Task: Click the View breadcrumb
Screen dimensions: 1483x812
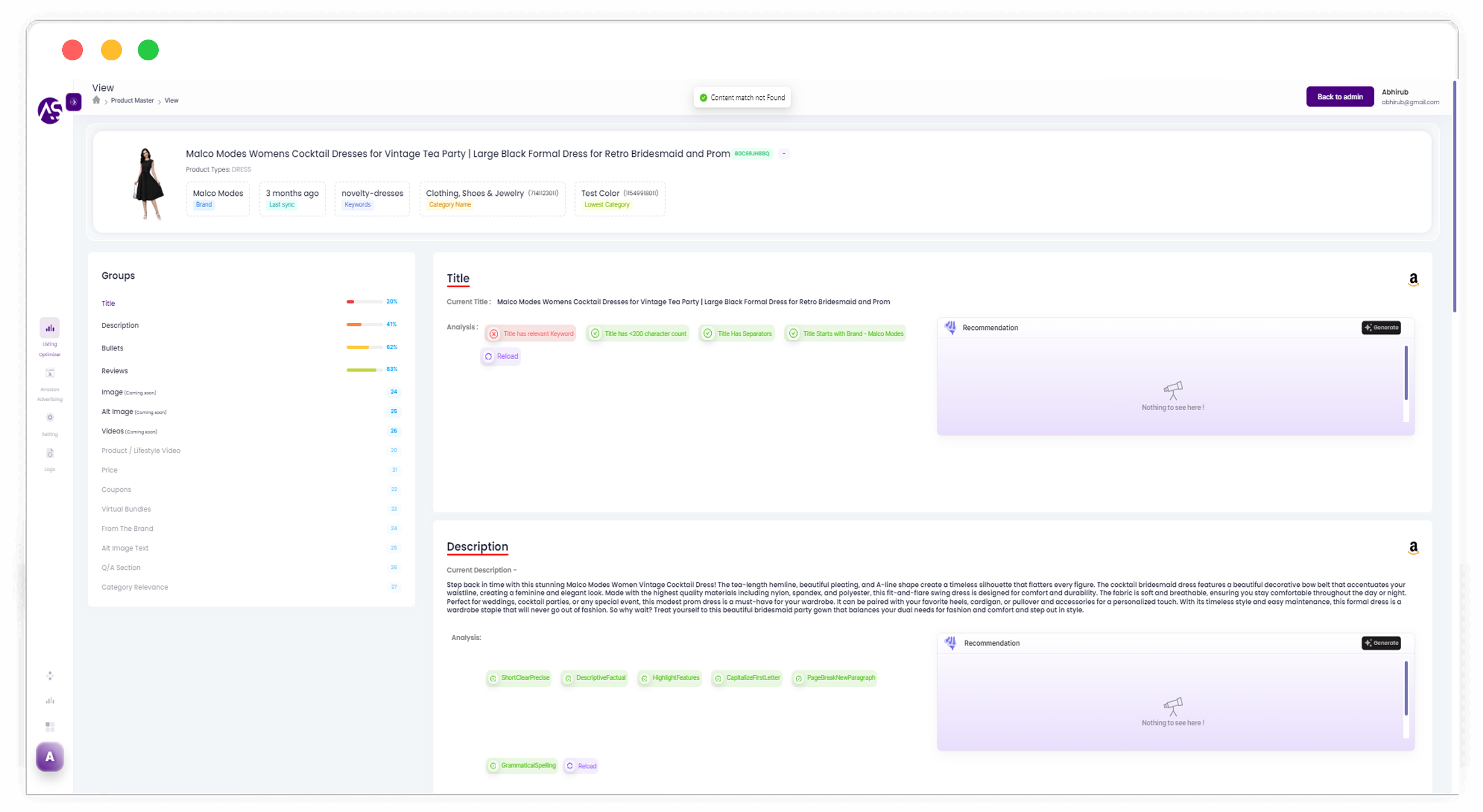Action: 171,100
